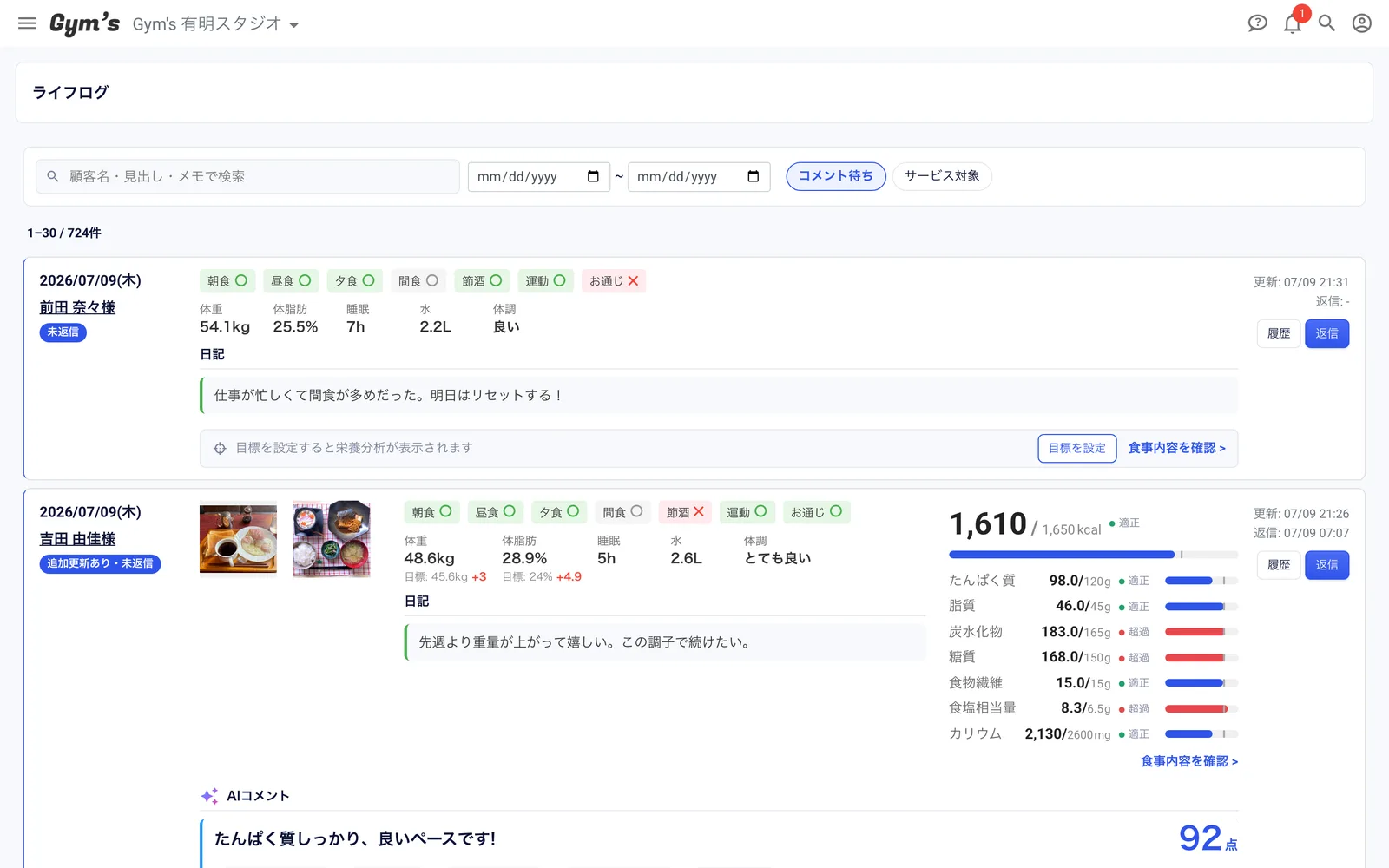Open 前田 奈々様 customer link
This screenshot has height=868, width=1389.
[x=77, y=307]
